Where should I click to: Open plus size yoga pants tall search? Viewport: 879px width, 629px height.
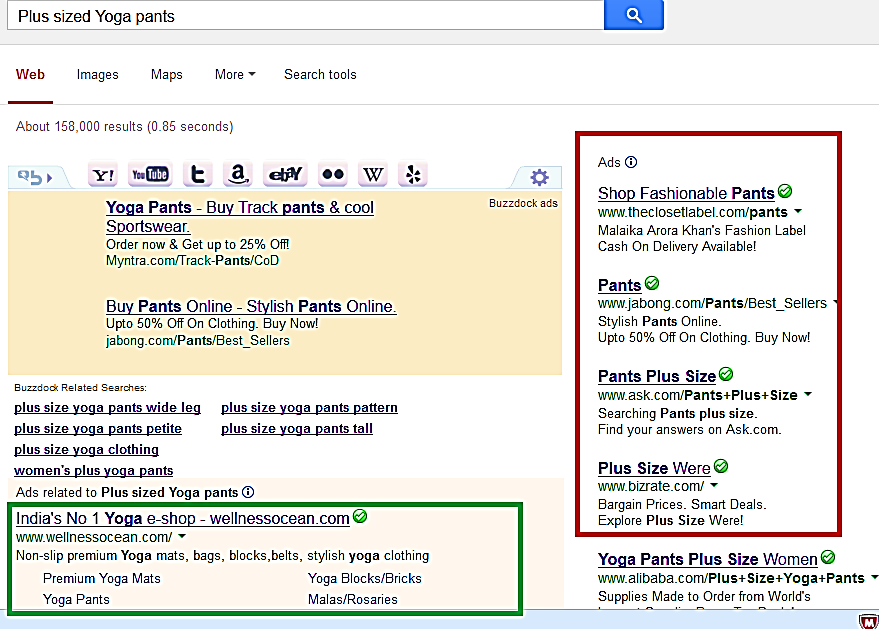coord(297,428)
